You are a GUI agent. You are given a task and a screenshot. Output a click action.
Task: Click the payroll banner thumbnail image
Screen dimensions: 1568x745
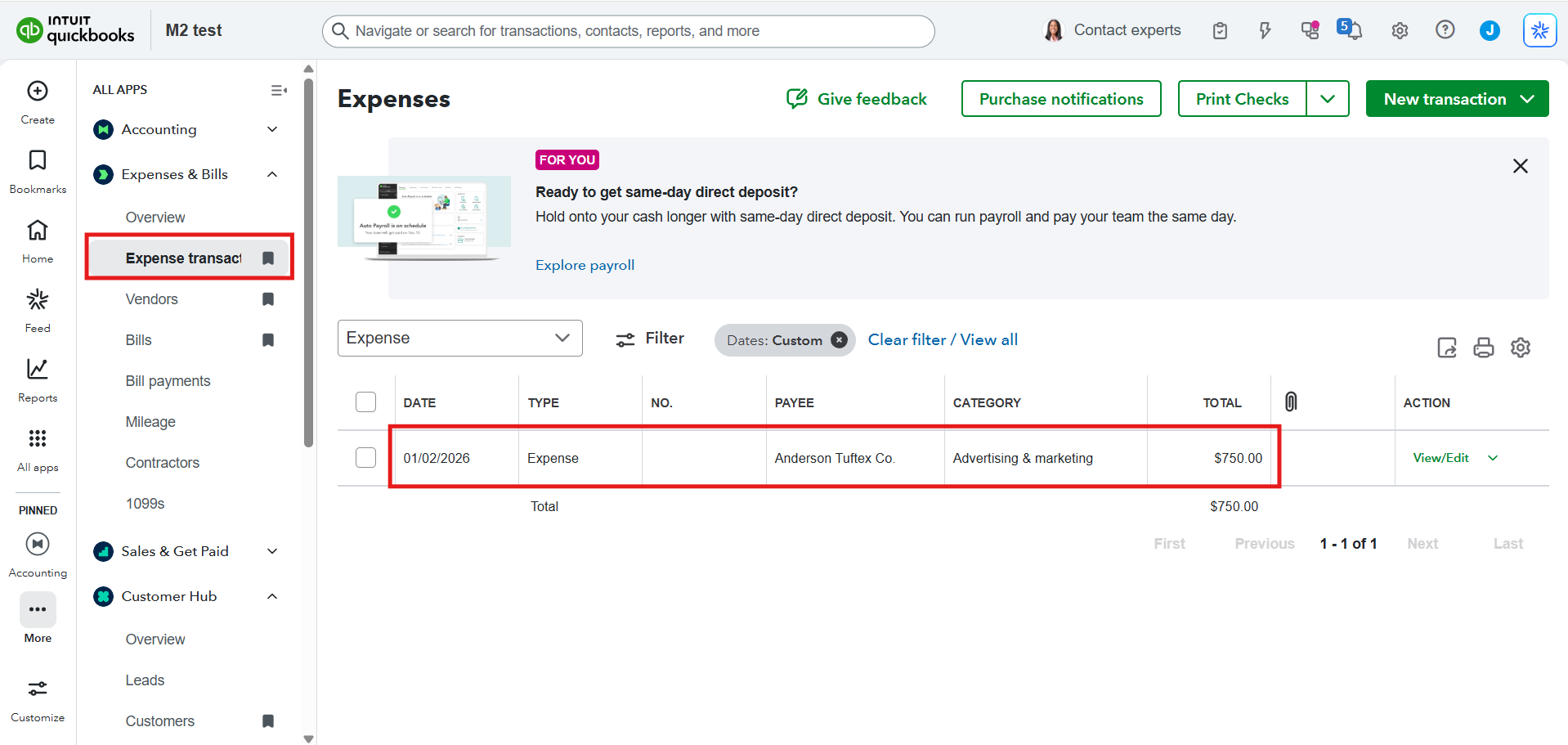pos(424,218)
